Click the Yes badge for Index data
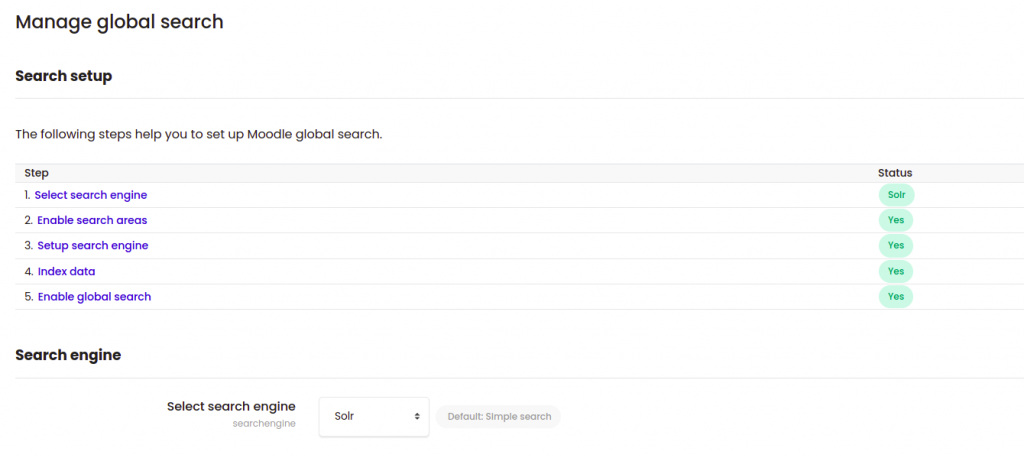This screenshot has width=1024, height=458. [896, 271]
